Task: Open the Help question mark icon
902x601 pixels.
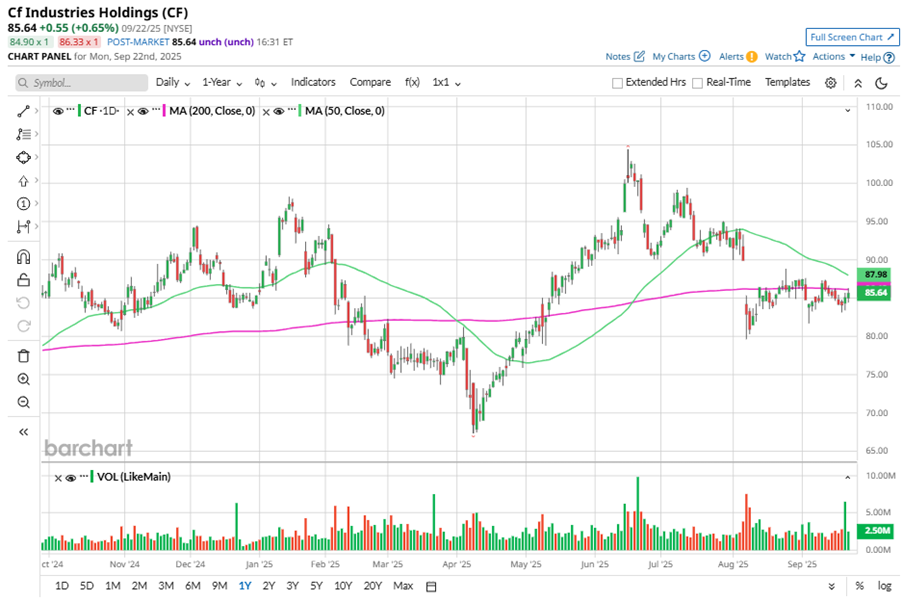Action: (889, 58)
